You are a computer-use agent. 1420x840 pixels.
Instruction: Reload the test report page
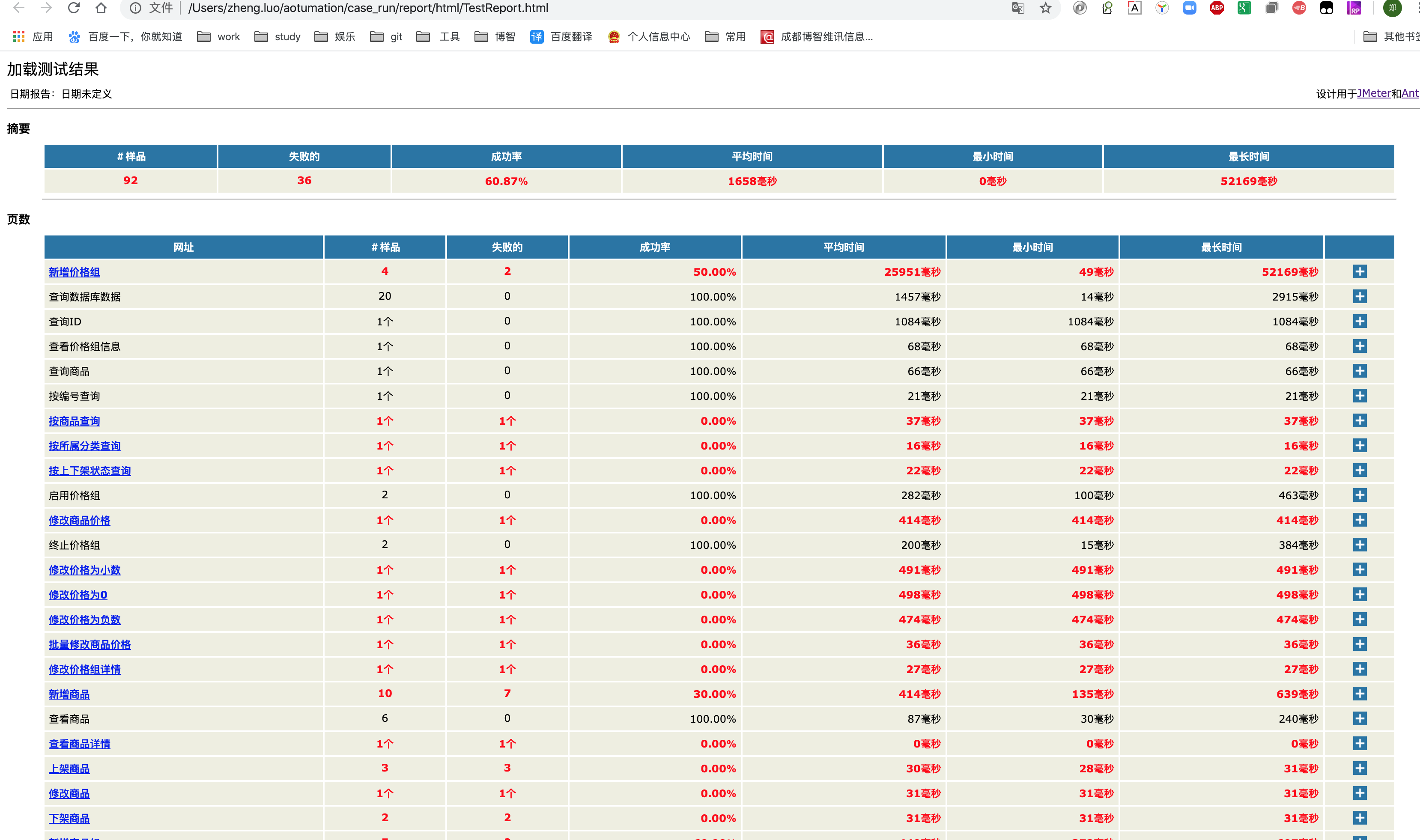pyautogui.click(x=74, y=8)
